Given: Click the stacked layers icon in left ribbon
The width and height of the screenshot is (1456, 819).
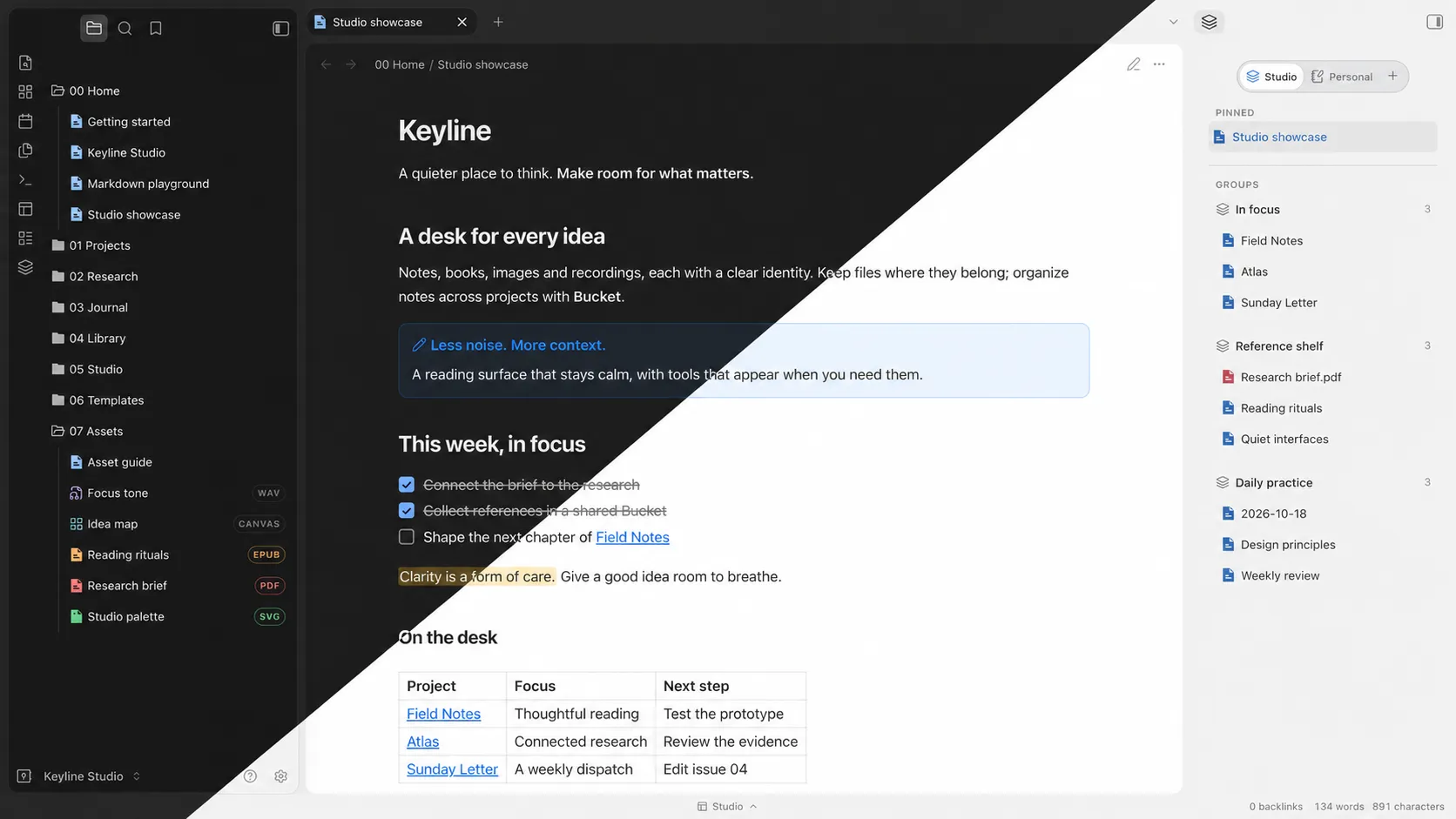Looking at the screenshot, I should (x=25, y=267).
